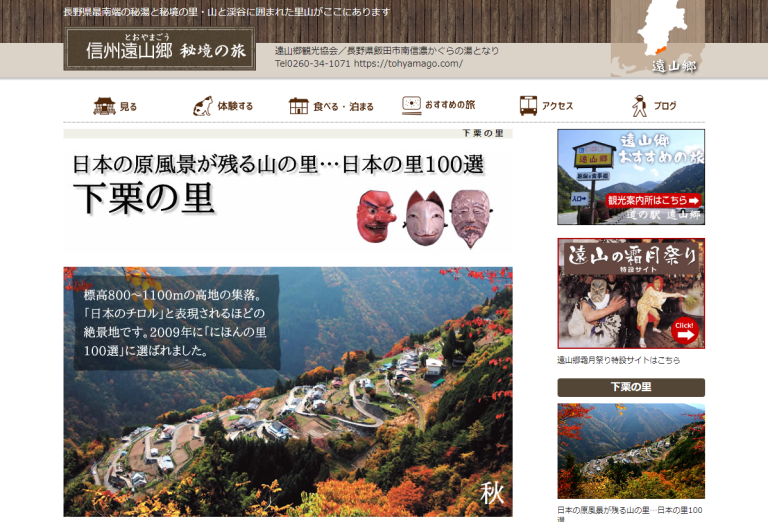Select the 体験する navigation label
Viewport: 768px width, 522px height.
pos(235,106)
